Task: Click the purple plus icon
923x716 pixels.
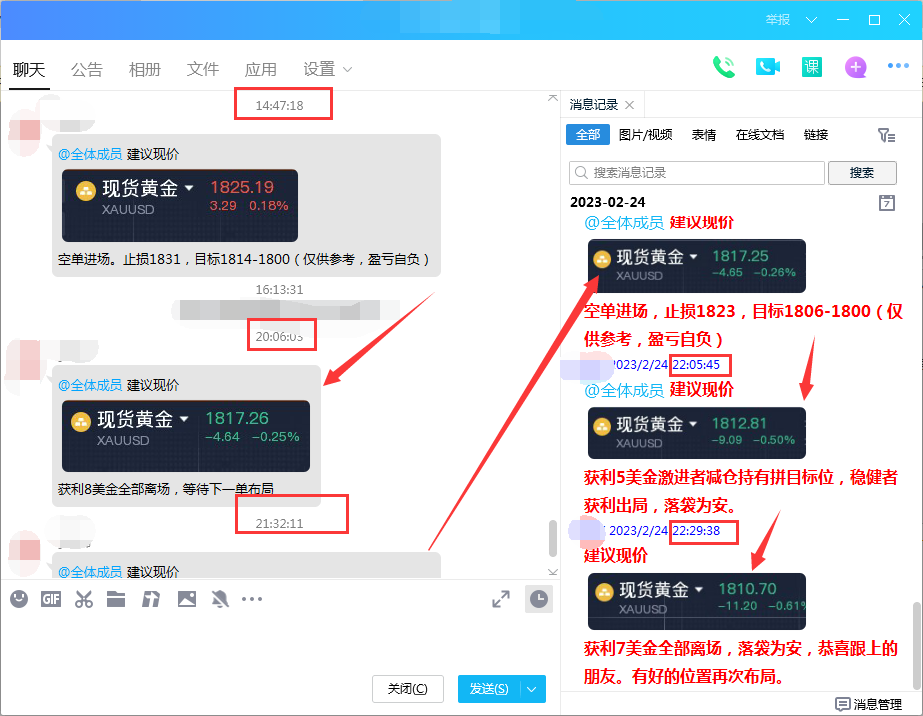Action: [855, 67]
